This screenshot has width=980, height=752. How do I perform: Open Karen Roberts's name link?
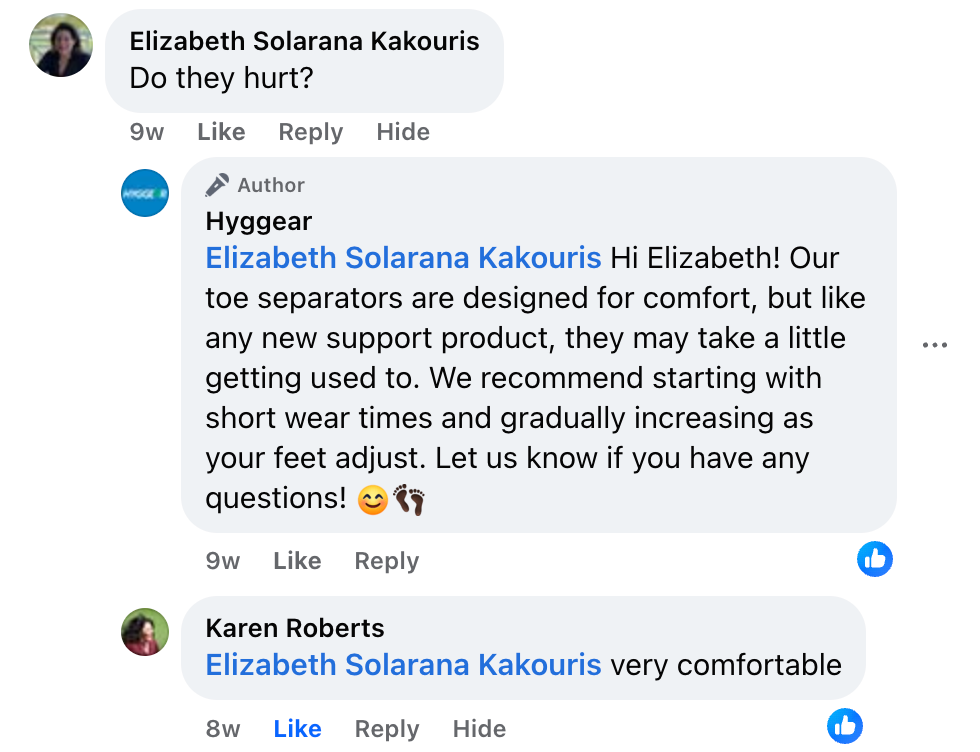(295, 628)
